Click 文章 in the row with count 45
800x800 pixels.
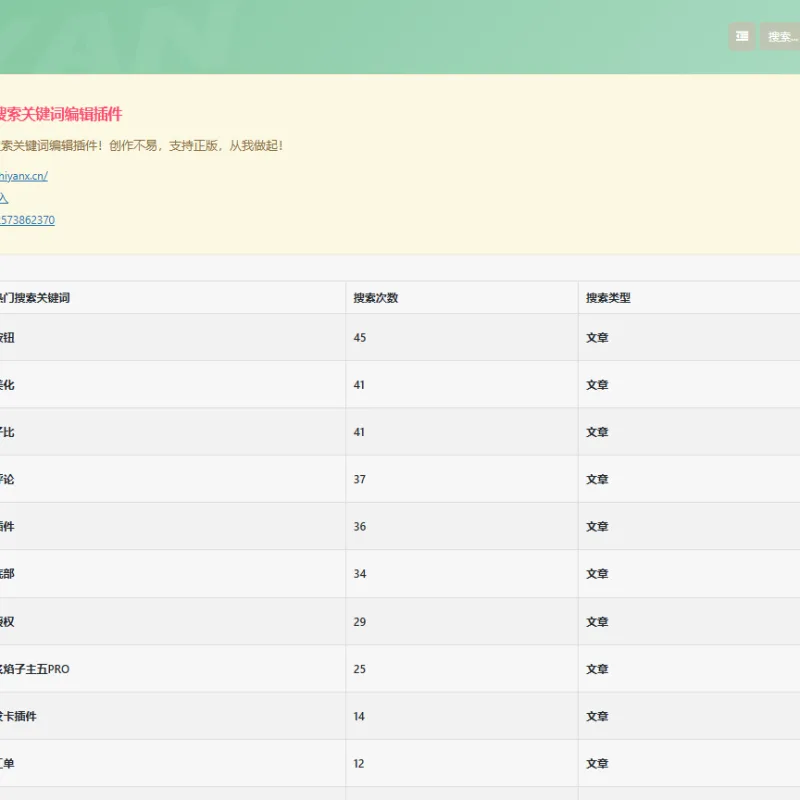[x=597, y=337]
